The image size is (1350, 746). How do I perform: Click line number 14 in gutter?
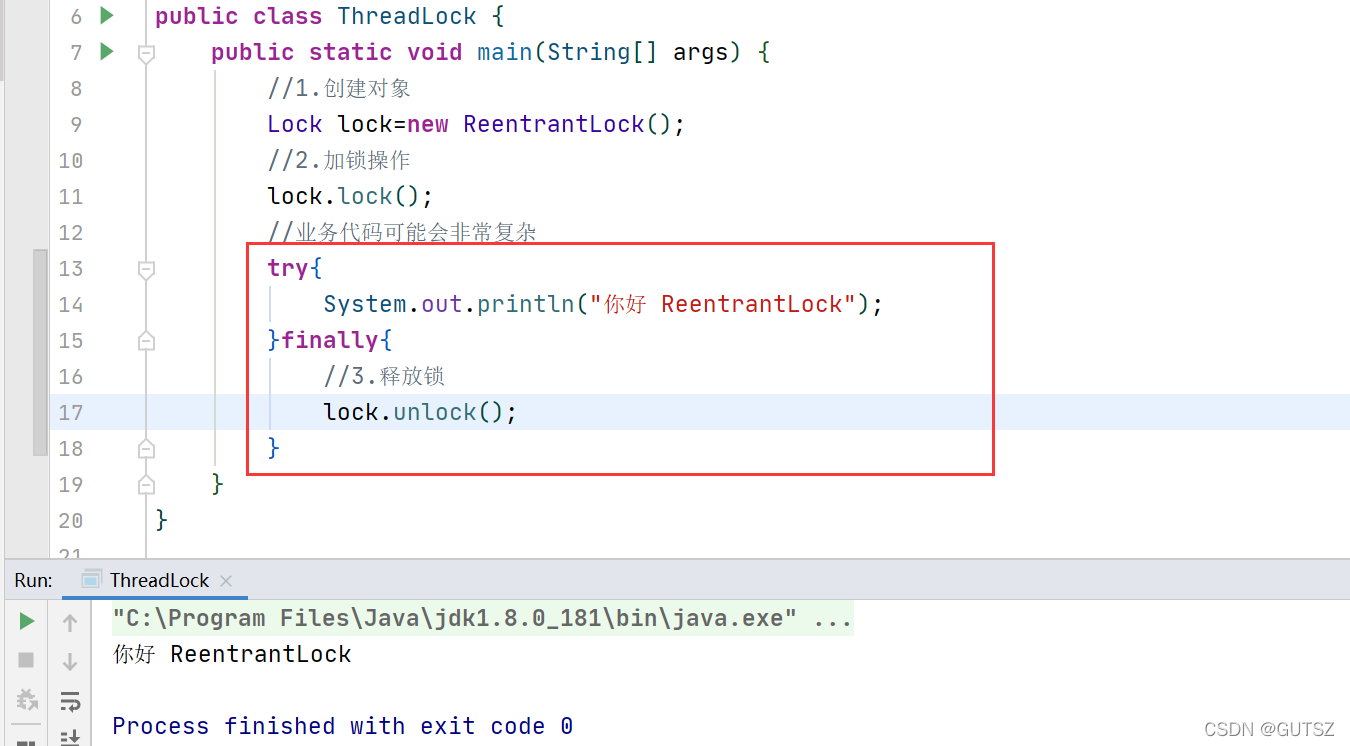point(70,304)
